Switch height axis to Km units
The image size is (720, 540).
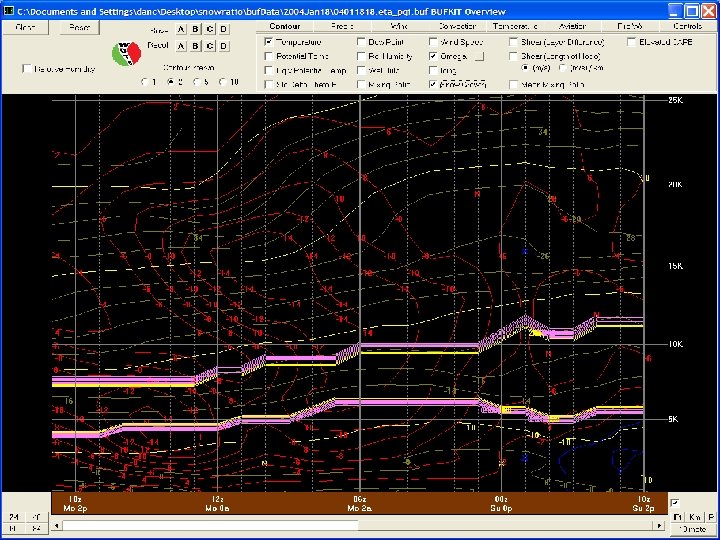[x=695, y=518]
